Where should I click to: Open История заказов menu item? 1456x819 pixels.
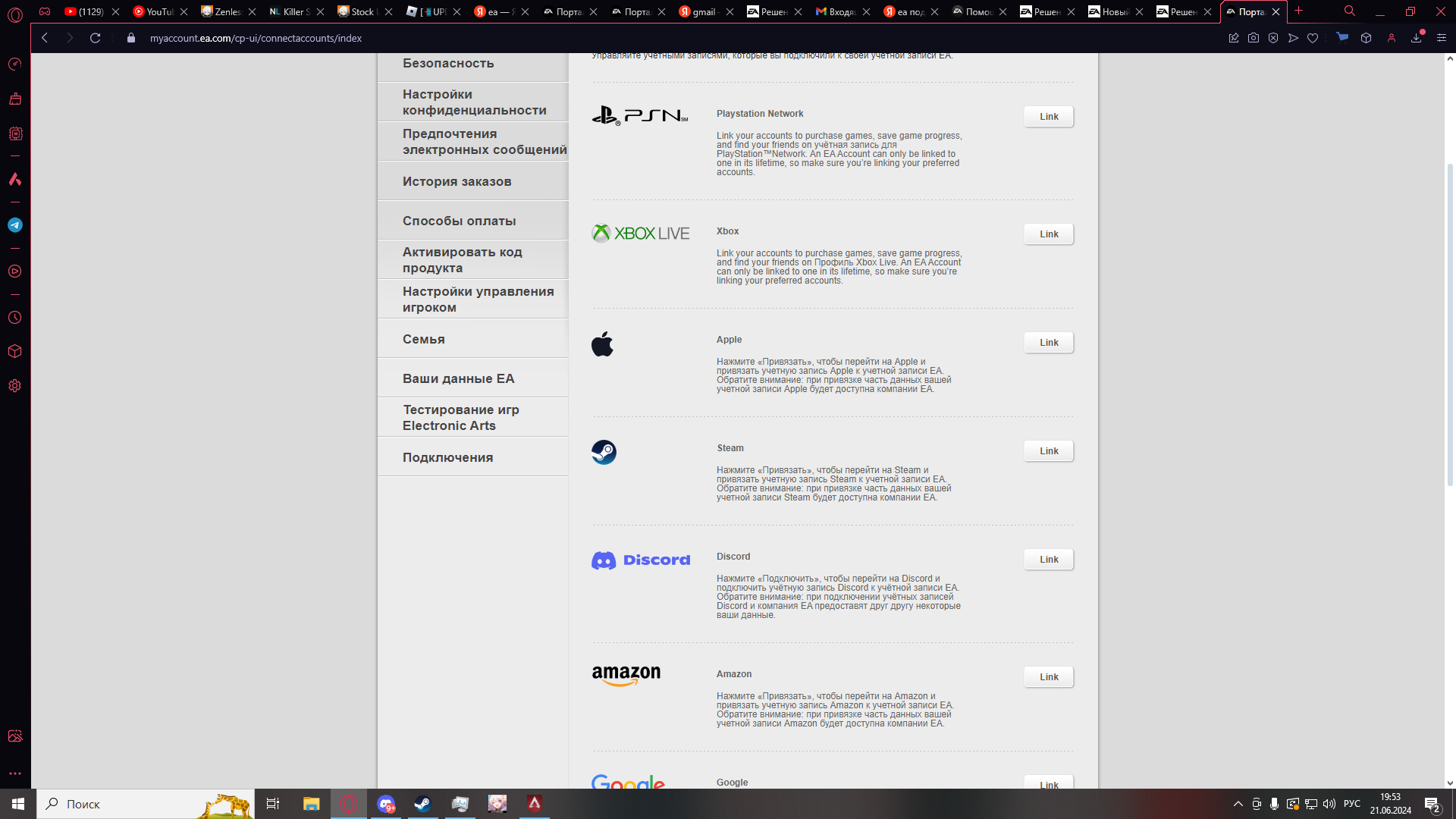473,181
